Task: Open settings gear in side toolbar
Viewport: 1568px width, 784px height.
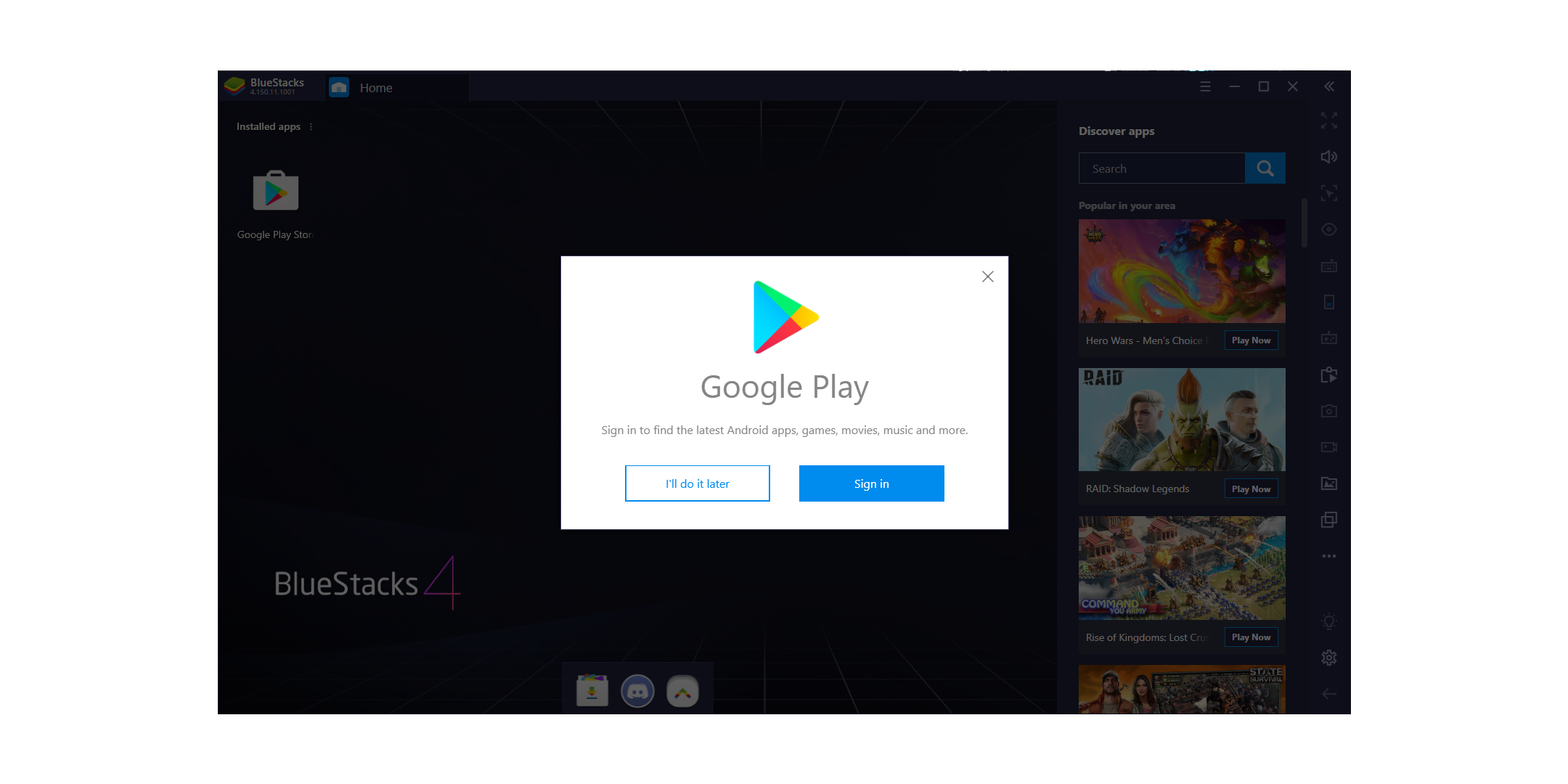Action: (1328, 658)
